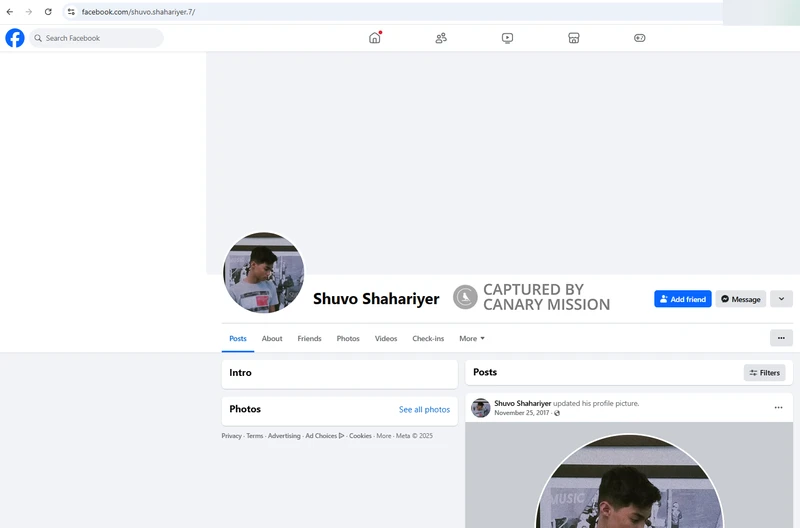Select the Posts tab
Image resolution: width=800 pixels, height=528 pixels.
pyautogui.click(x=238, y=338)
